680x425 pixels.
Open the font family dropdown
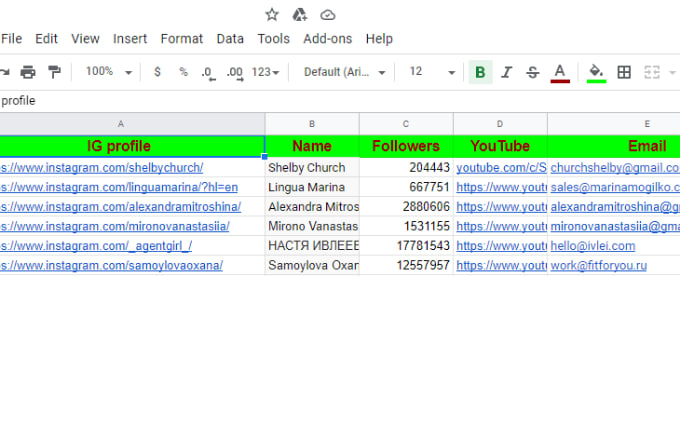coord(344,72)
